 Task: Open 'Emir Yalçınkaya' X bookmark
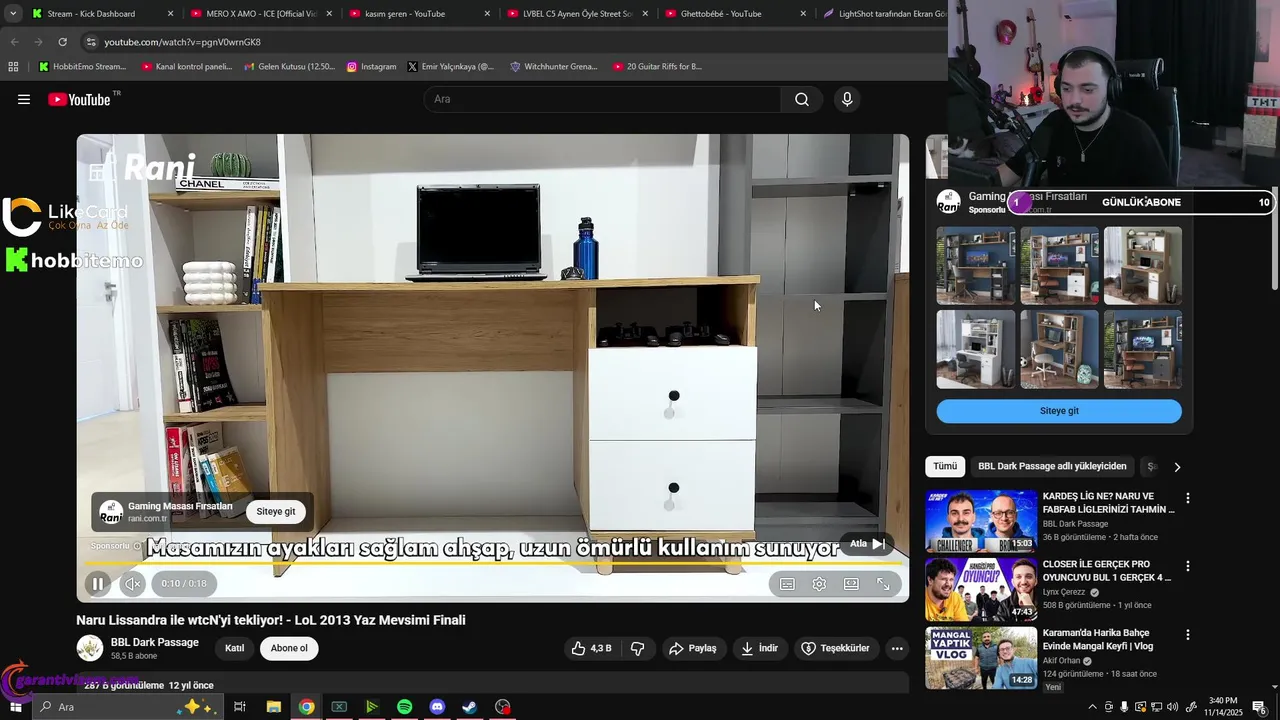click(451, 67)
